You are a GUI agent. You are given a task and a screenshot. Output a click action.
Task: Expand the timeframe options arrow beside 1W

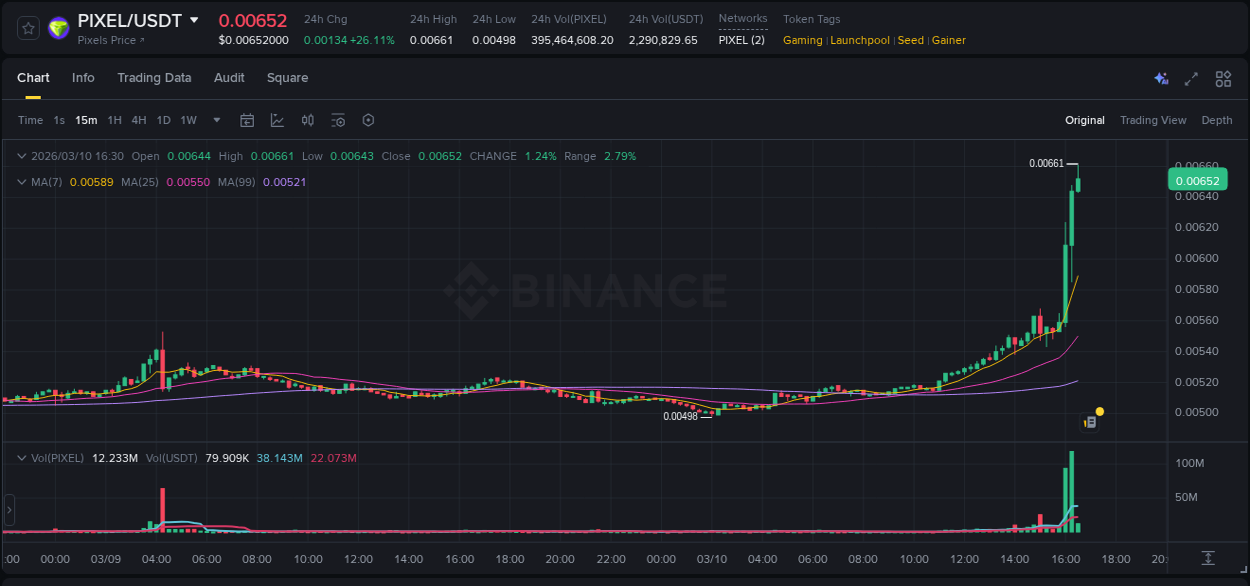(216, 119)
